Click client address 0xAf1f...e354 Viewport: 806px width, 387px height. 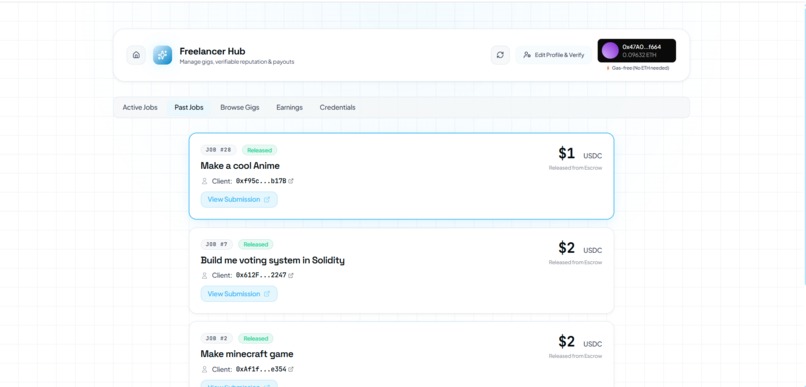pos(261,369)
